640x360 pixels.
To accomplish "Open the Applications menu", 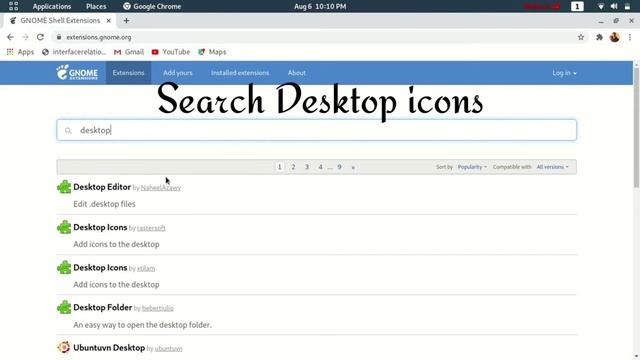I will pos(52,6).
